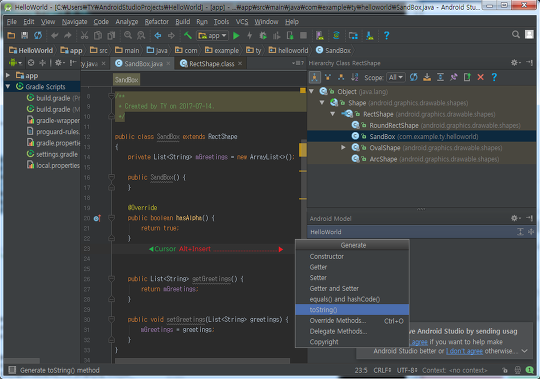This screenshot has width=540, height=379.
Task: Click the Paste icon in toolbar
Action: (x=111, y=35)
